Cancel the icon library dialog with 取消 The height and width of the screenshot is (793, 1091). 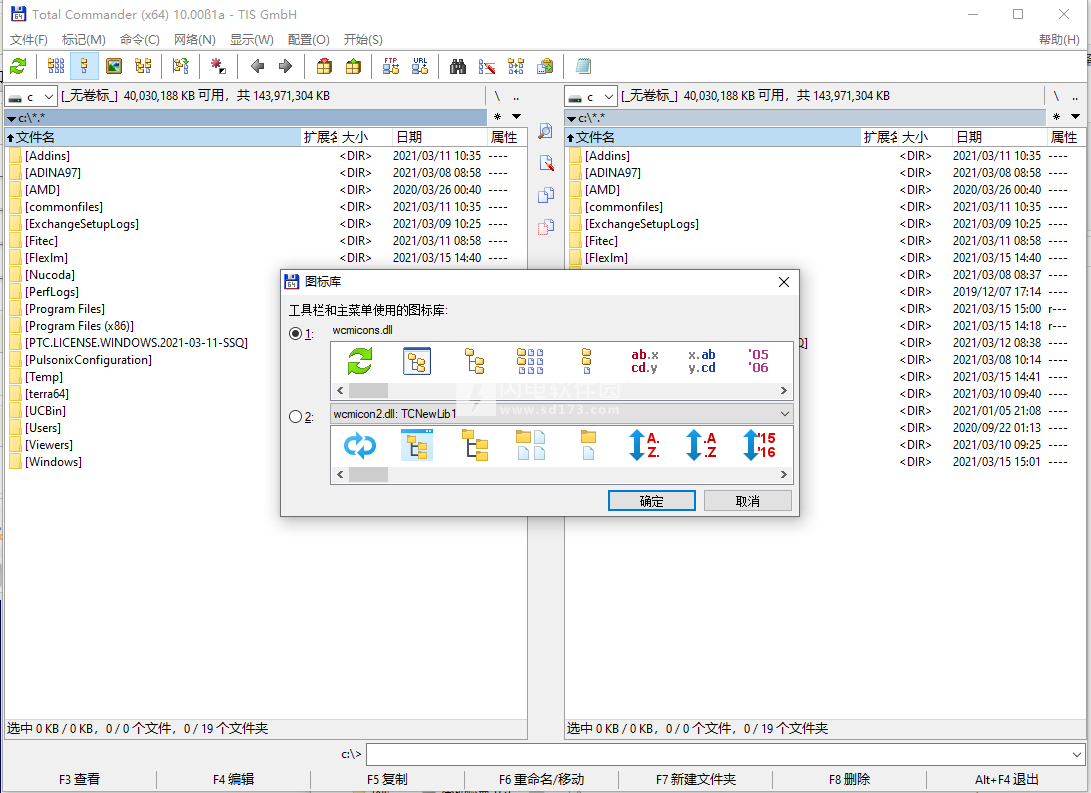click(747, 501)
